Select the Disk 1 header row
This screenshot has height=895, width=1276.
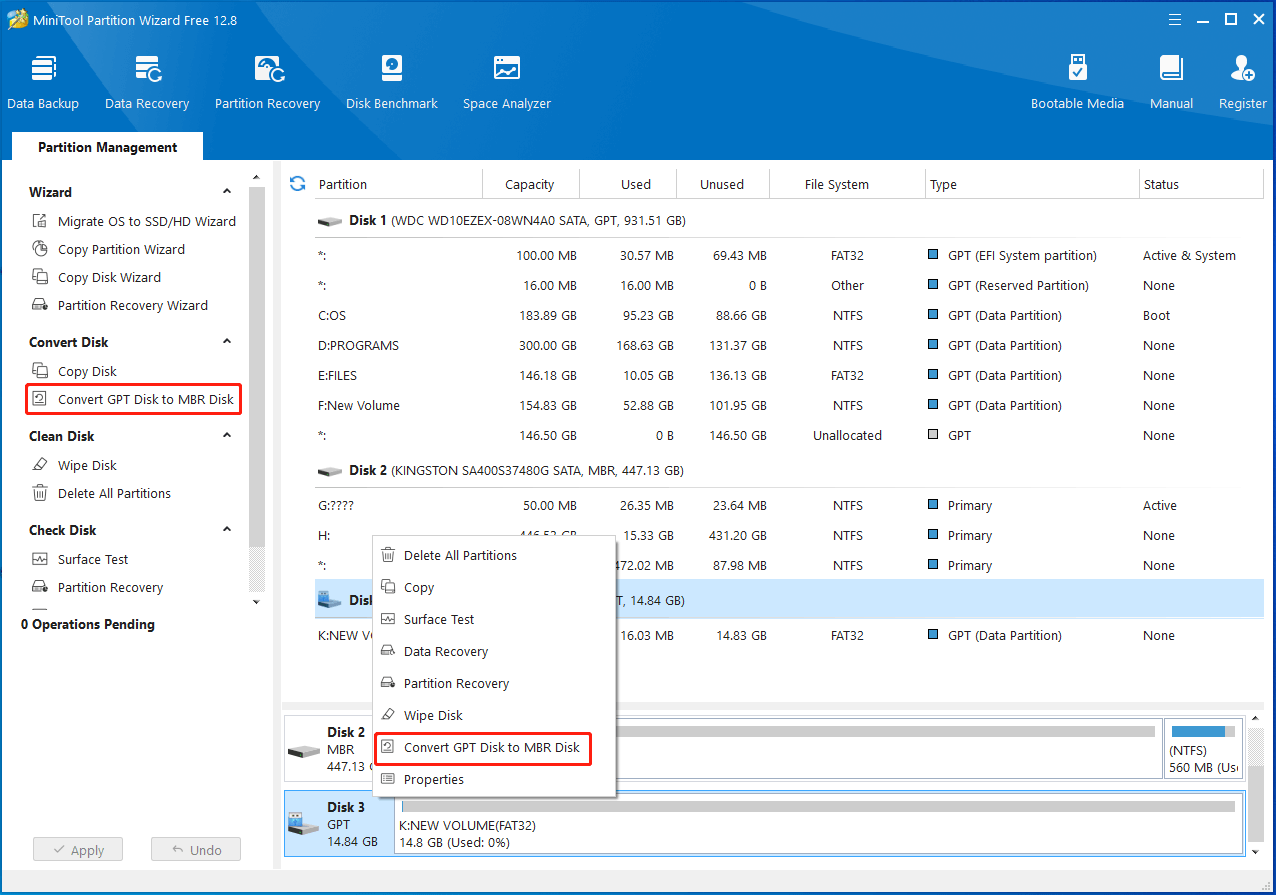pos(789,220)
